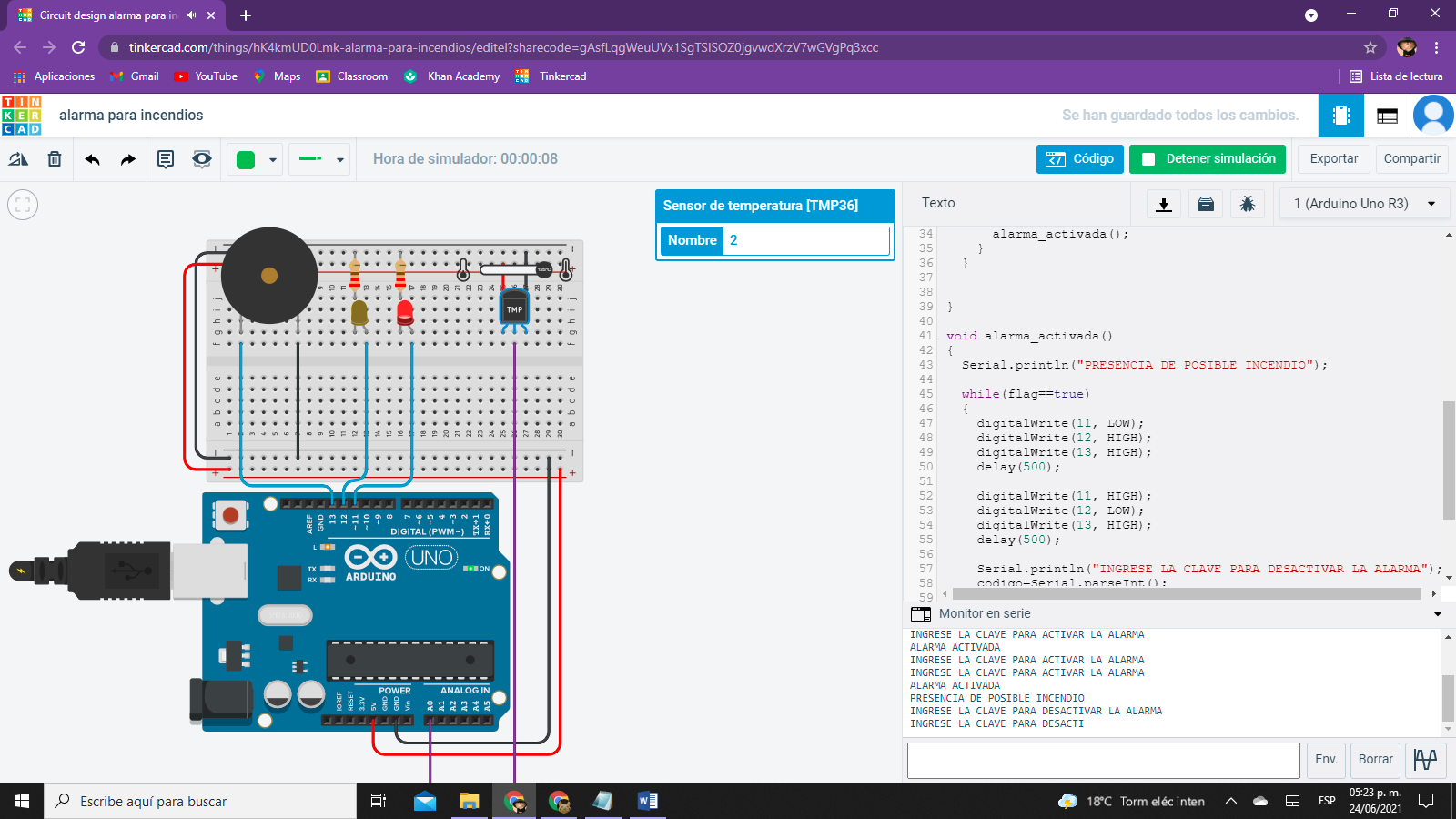This screenshot has width=1456, height=819.
Task: Toggle notes visibility eye icon
Action: tap(202, 159)
